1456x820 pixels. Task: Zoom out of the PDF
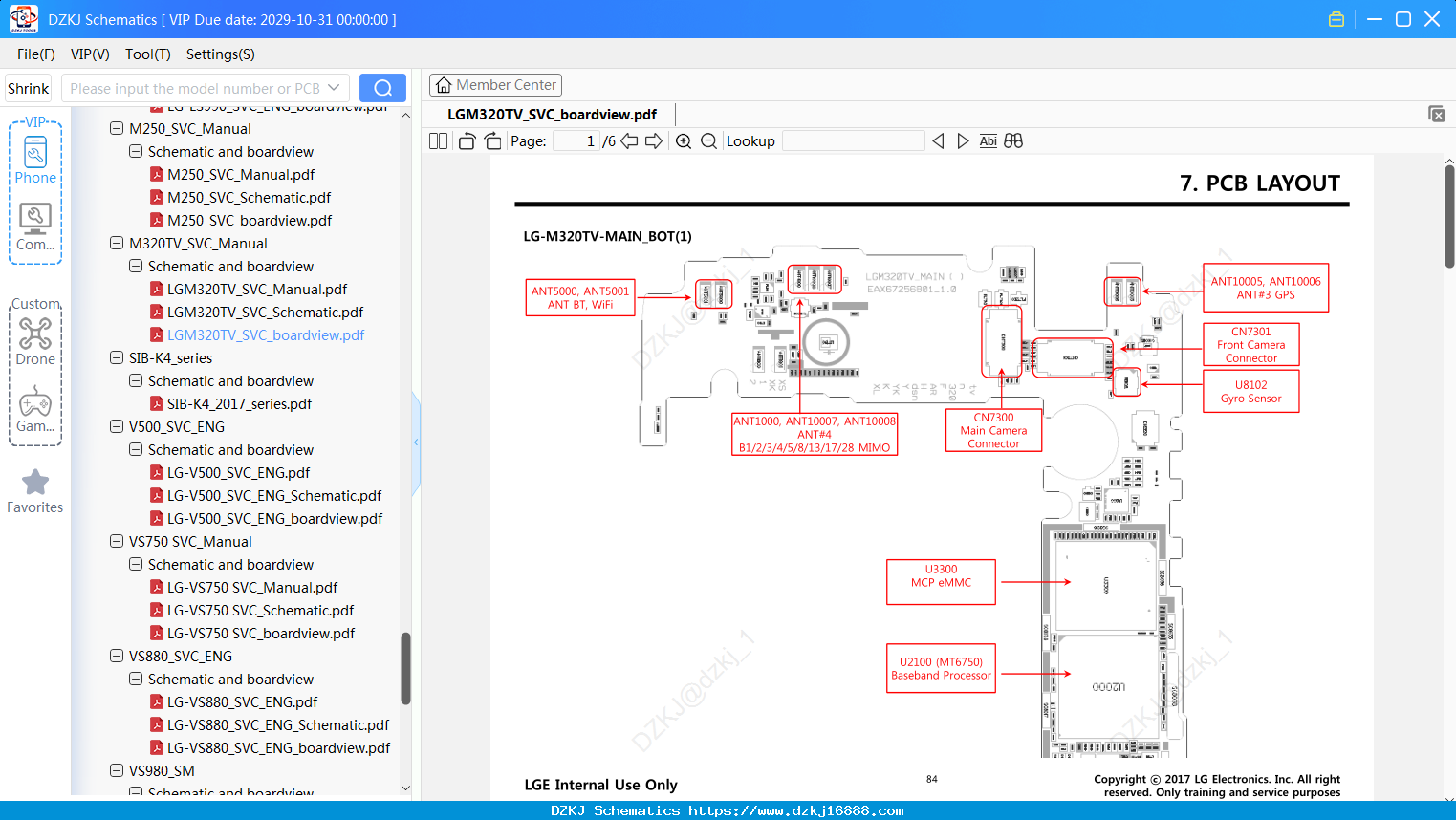pos(708,141)
